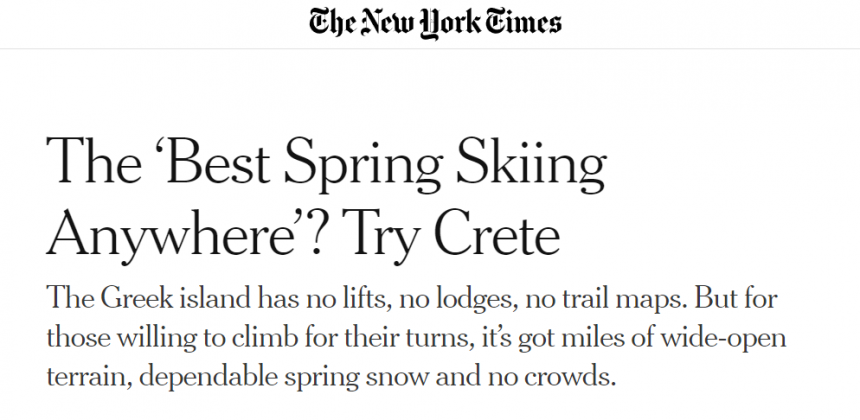Click the horizontal divider below the masthead

430,49
